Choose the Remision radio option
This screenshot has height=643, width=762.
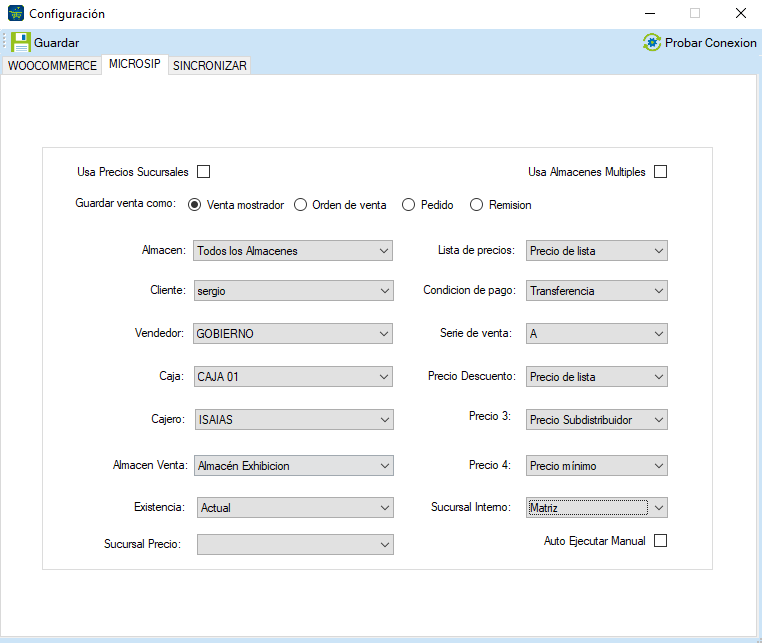pos(476,205)
